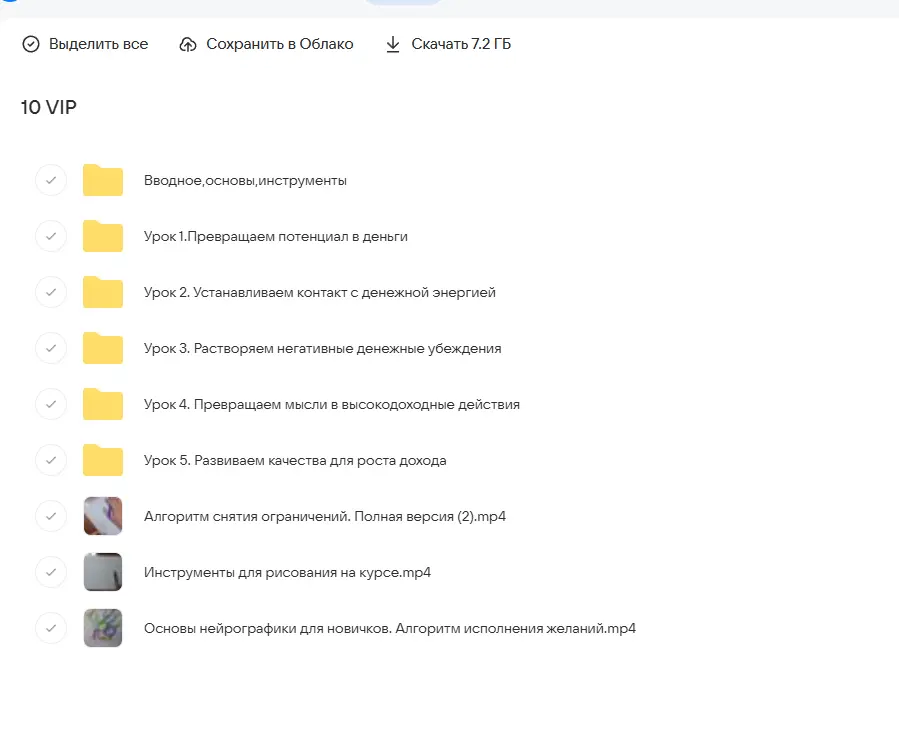Open the Вводное,основы,инструменты folder icon
The image size is (899, 747).
[103, 181]
